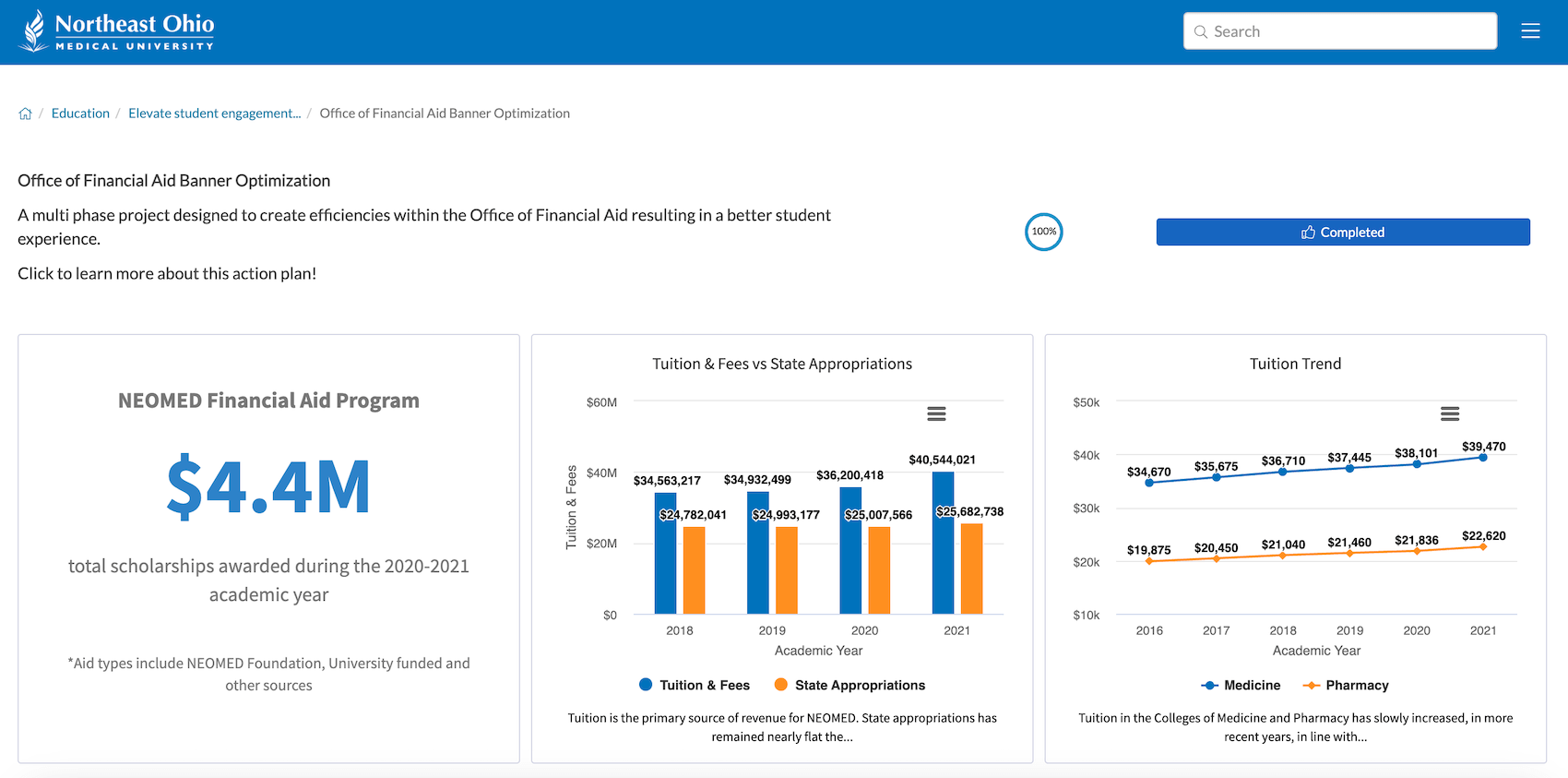The image size is (1568, 778).
Task: Click the 2020 State Appropriations orange bar
Action: [879, 570]
